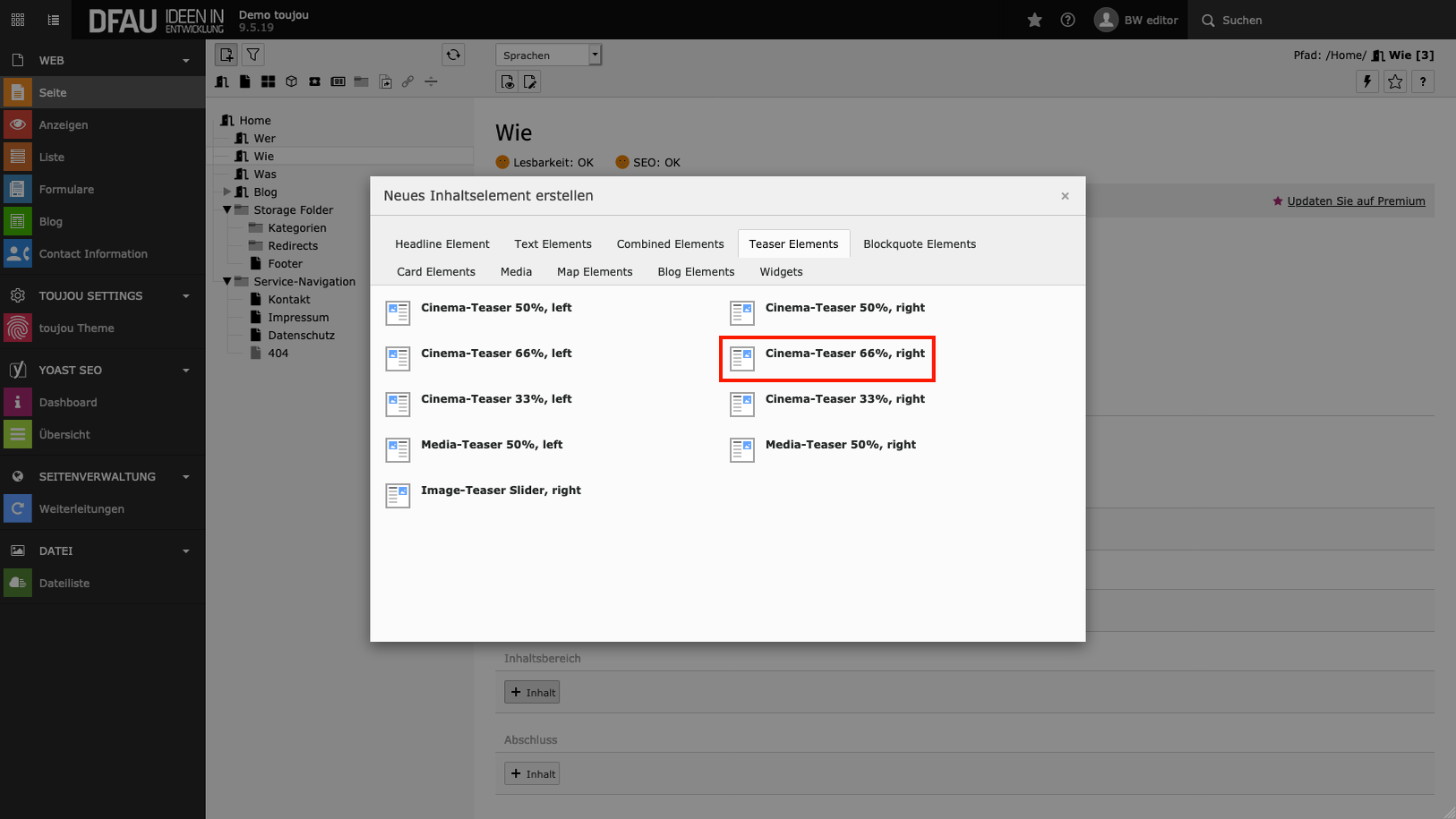1456x819 pixels.
Task: Expand the Blog page tree node
Action: [227, 192]
